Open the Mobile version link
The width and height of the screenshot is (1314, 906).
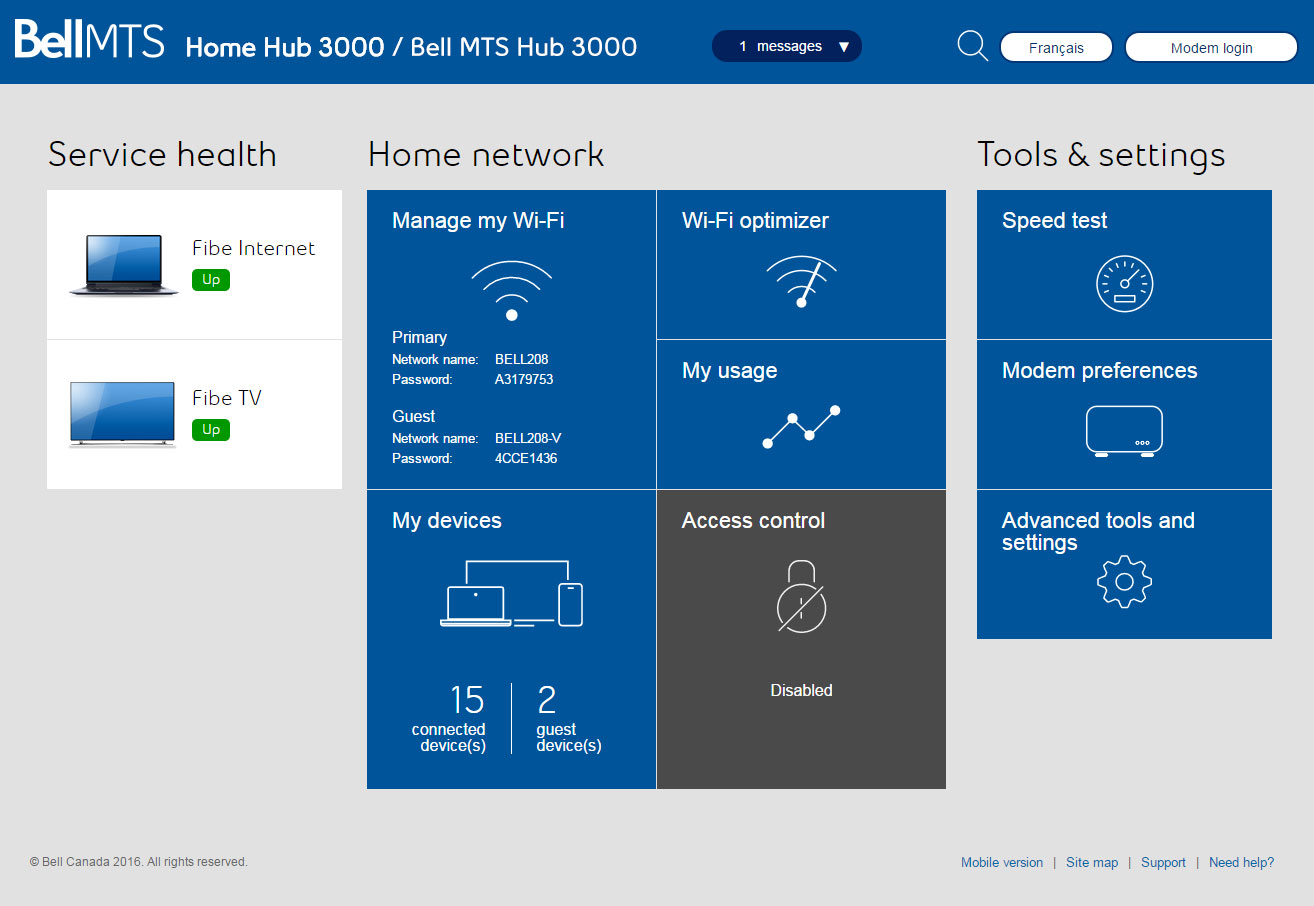[x=1002, y=862]
